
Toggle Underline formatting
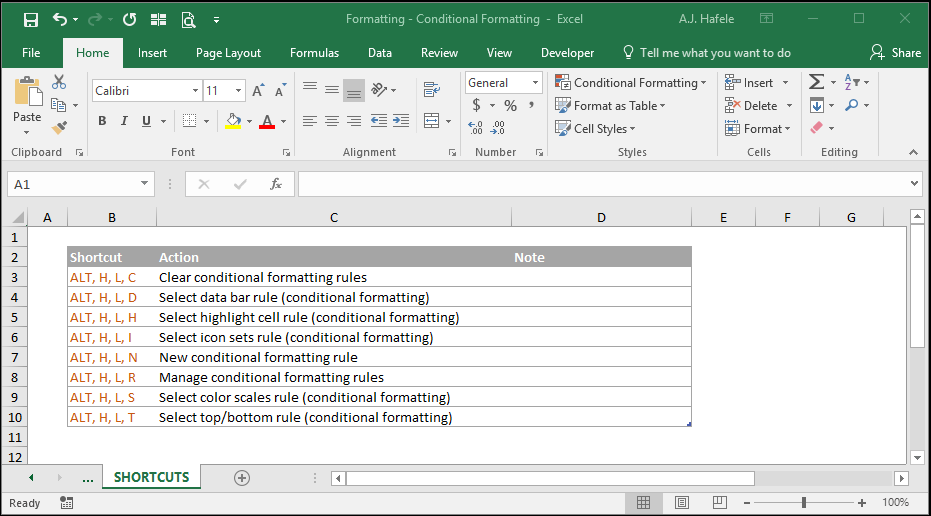(146, 121)
